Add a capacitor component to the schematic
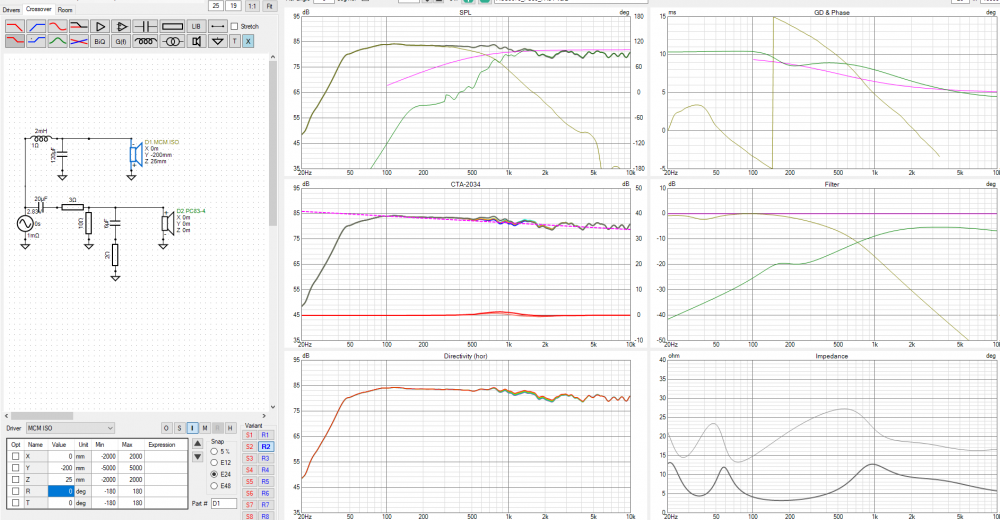Screen dimensions: 1000x520 (146, 25)
